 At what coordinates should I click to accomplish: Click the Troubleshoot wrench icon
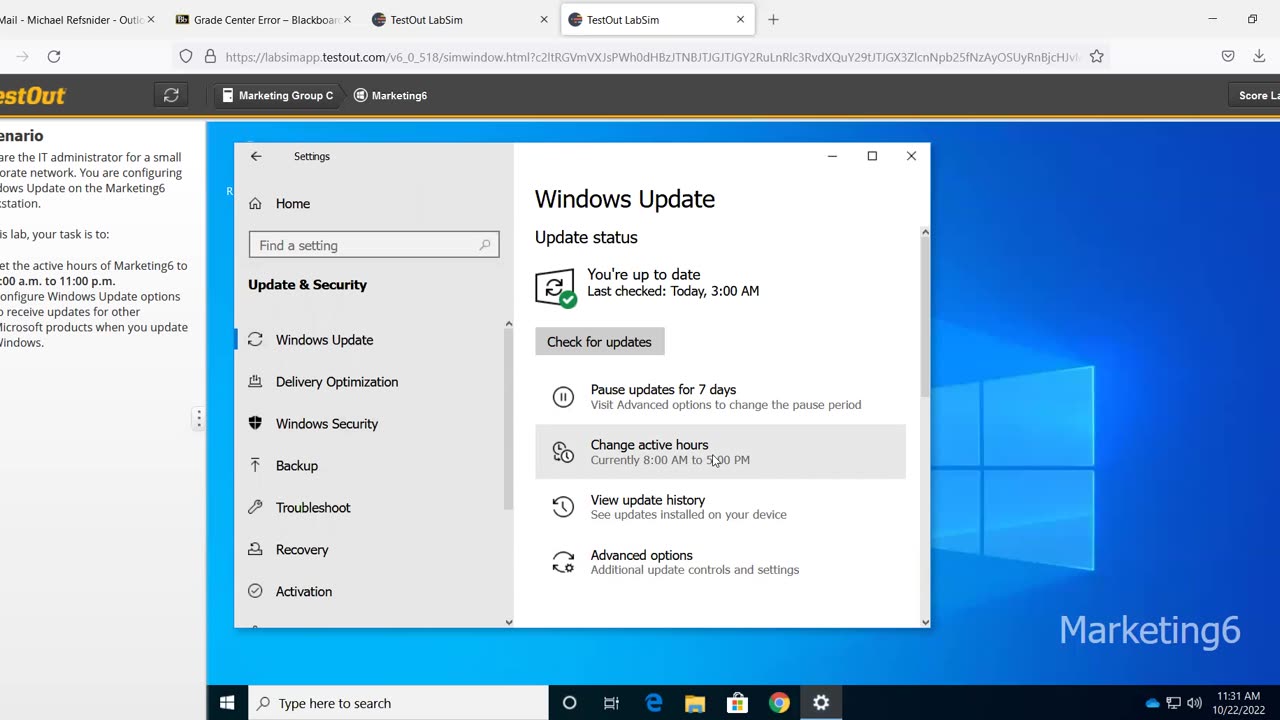pos(255,508)
